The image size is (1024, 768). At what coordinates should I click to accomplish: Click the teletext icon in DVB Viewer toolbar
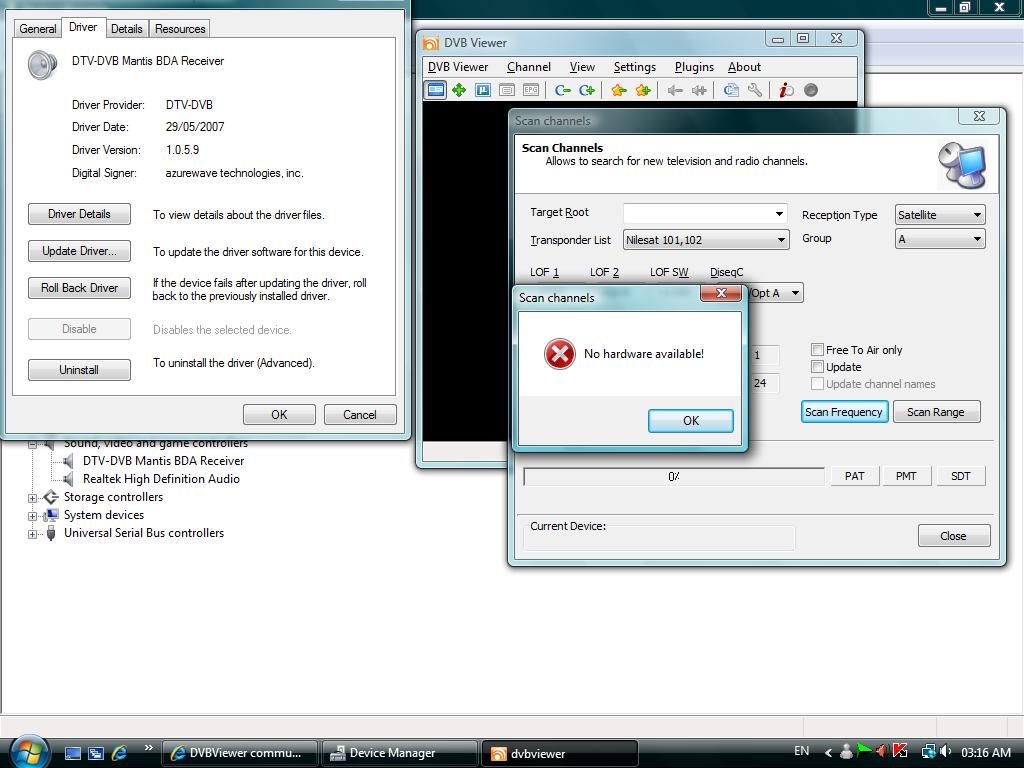506,90
